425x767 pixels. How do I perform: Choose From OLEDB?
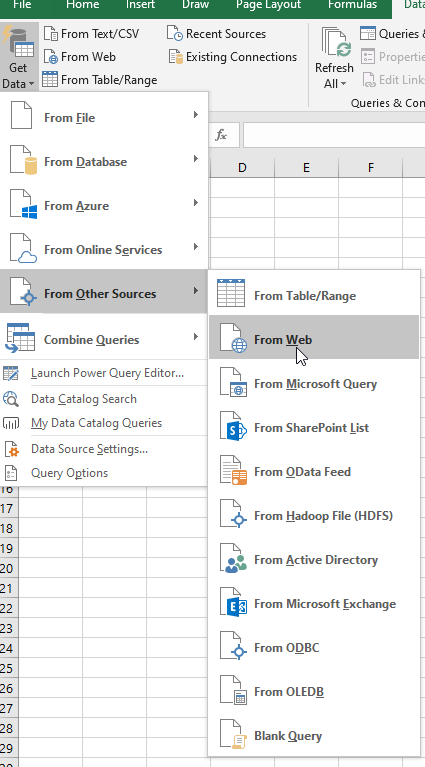click(x=314, y=690)
